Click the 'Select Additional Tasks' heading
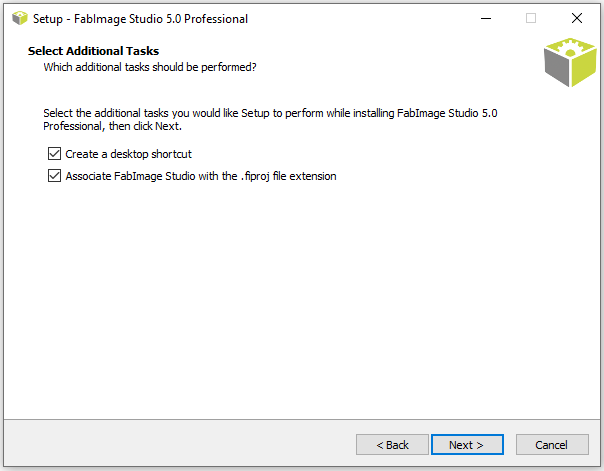 coord(93,51)
